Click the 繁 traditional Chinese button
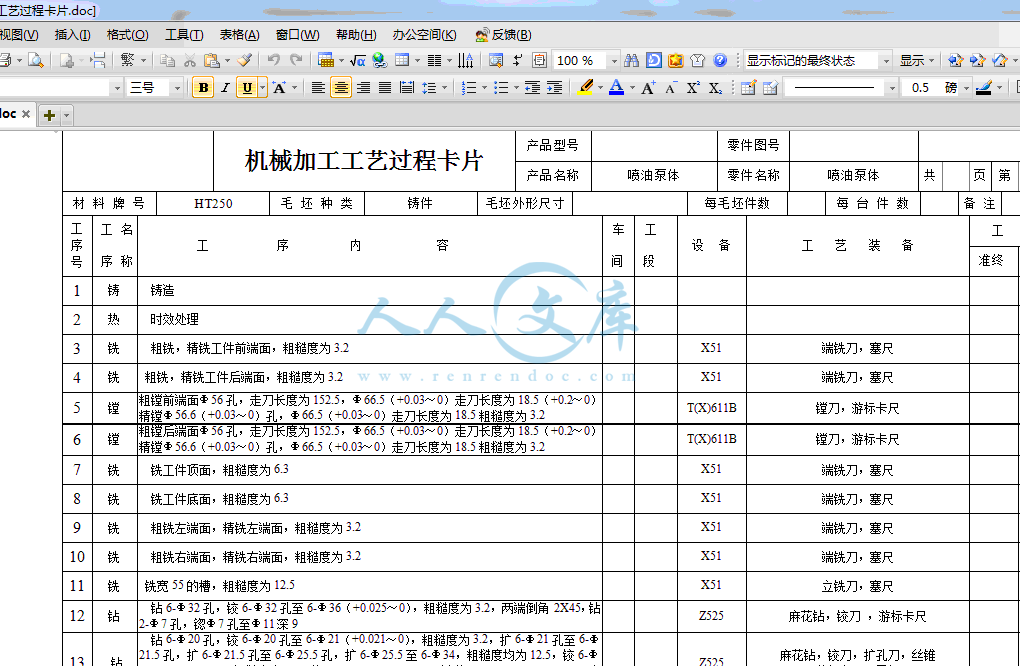This screenshot has height=666, width=1020. [x=128, y=60]
